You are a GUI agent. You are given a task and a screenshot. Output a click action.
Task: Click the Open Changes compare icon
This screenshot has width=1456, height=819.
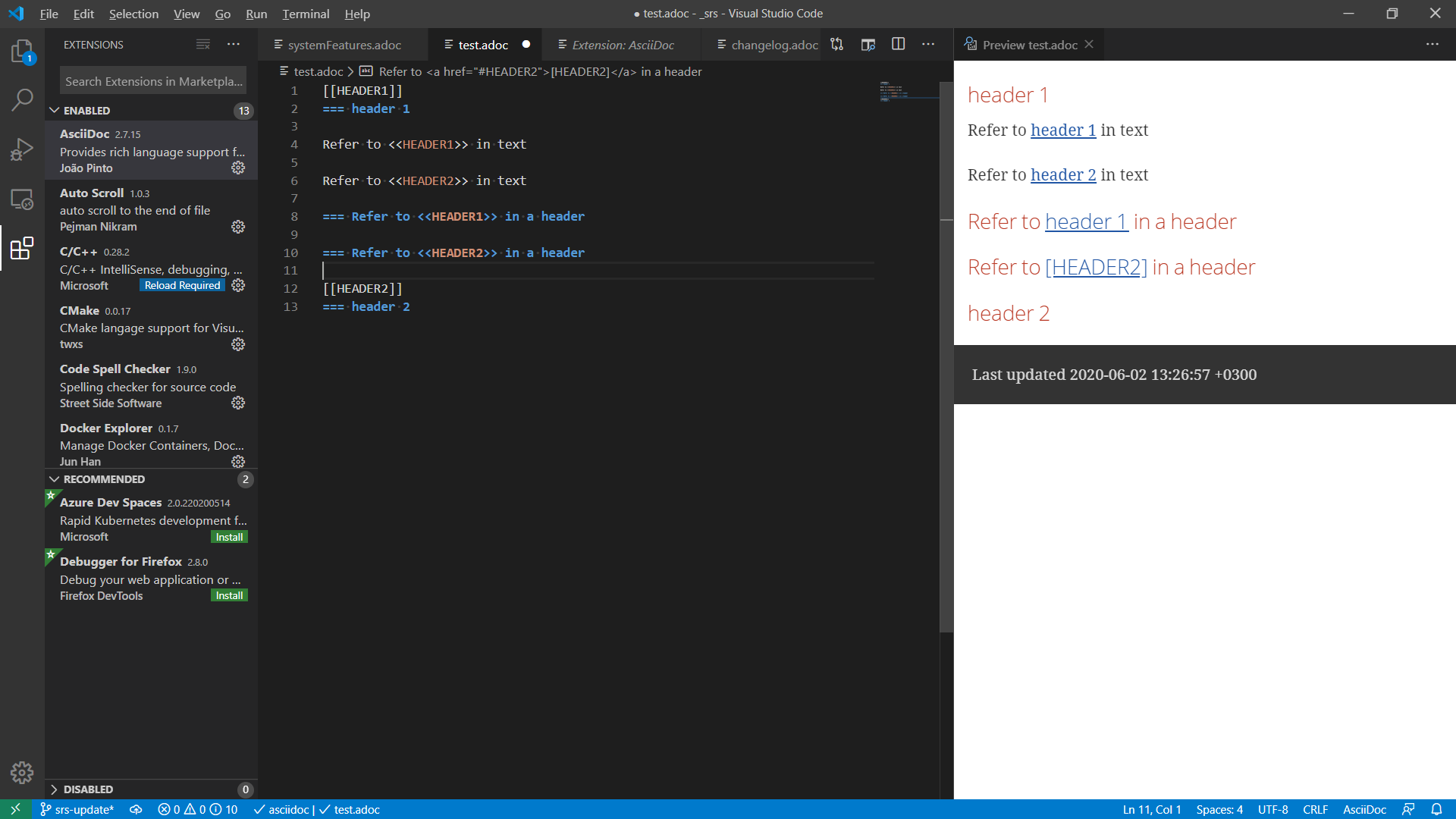click(836, 45)
